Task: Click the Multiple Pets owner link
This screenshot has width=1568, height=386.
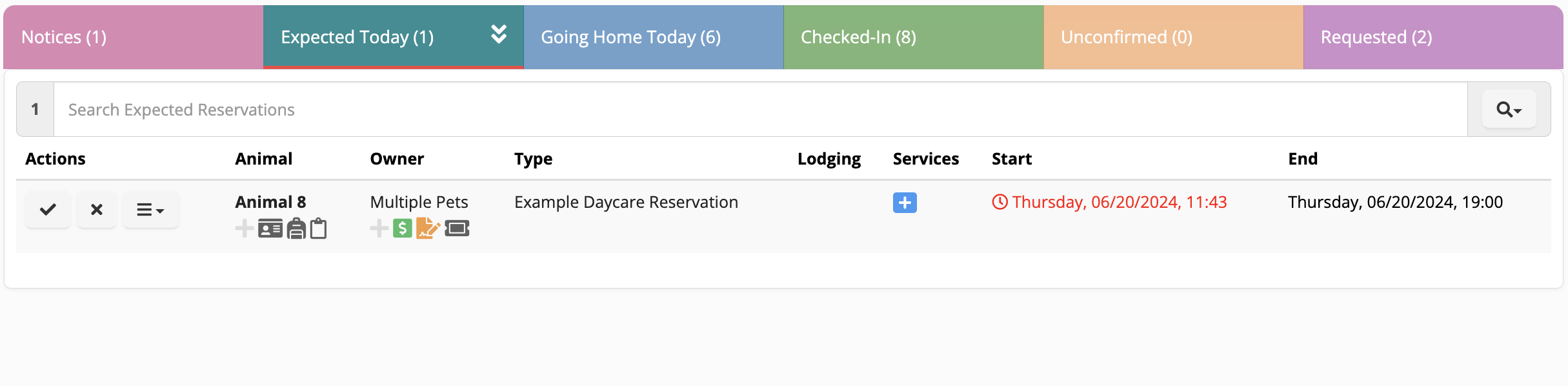Action: point(419,201)
